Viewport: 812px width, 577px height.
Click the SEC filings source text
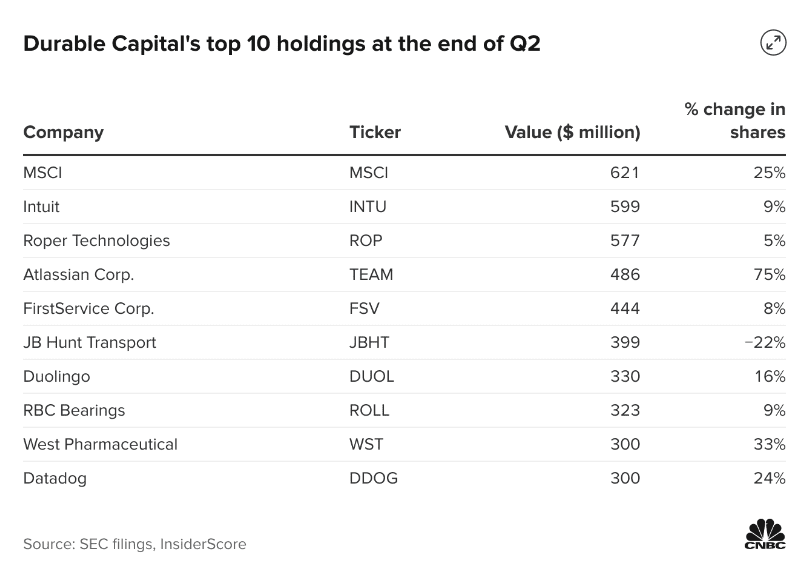click(134, 544)
